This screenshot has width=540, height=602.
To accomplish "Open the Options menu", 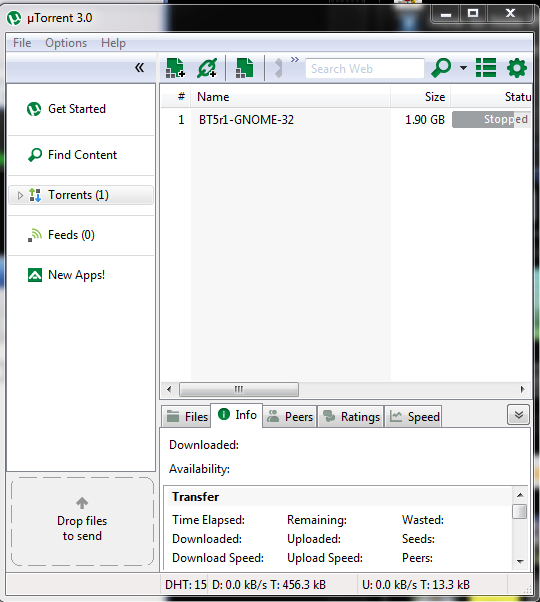I will click(x=66, y=43).
